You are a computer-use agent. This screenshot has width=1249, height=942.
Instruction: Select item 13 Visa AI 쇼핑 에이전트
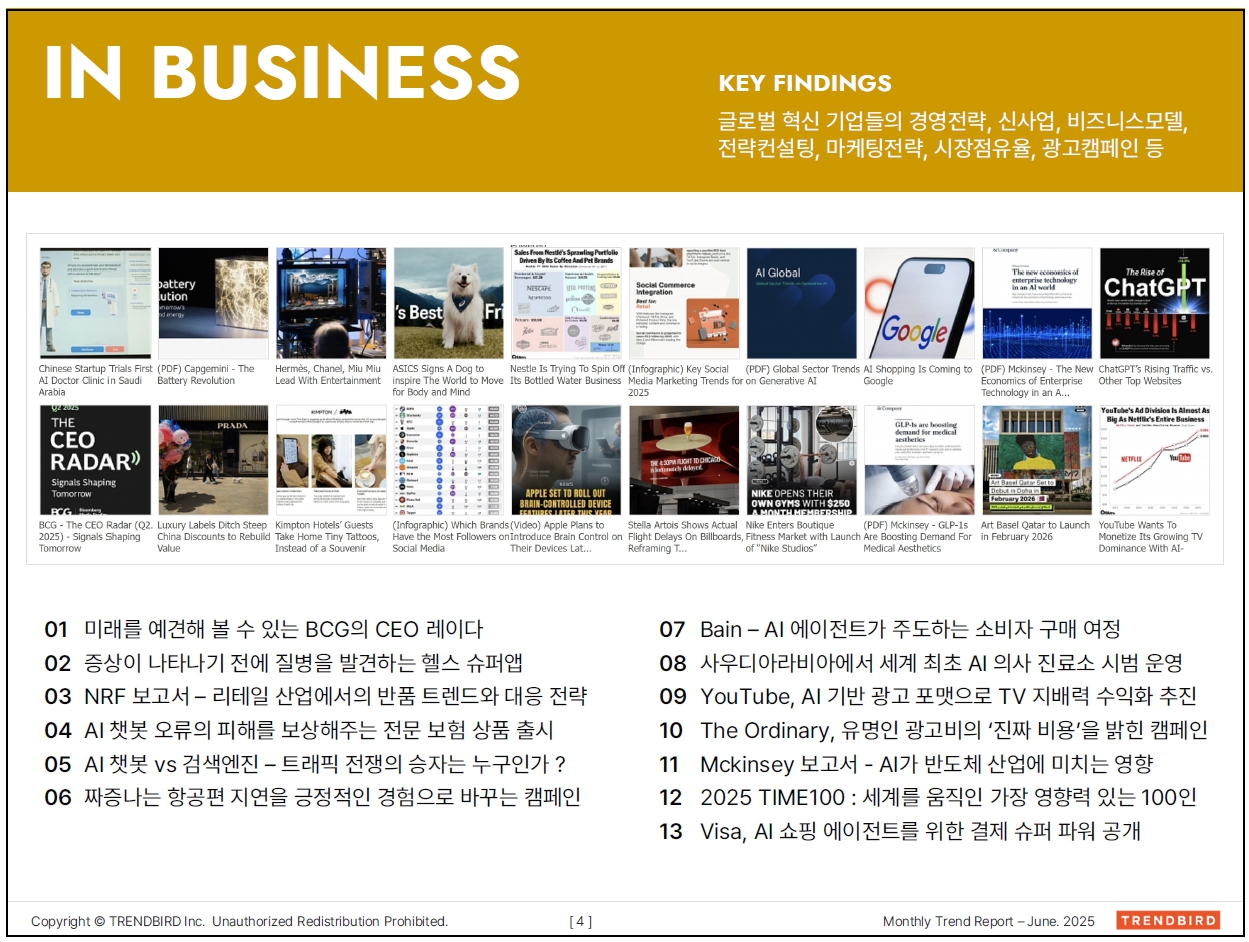point(900,831)
